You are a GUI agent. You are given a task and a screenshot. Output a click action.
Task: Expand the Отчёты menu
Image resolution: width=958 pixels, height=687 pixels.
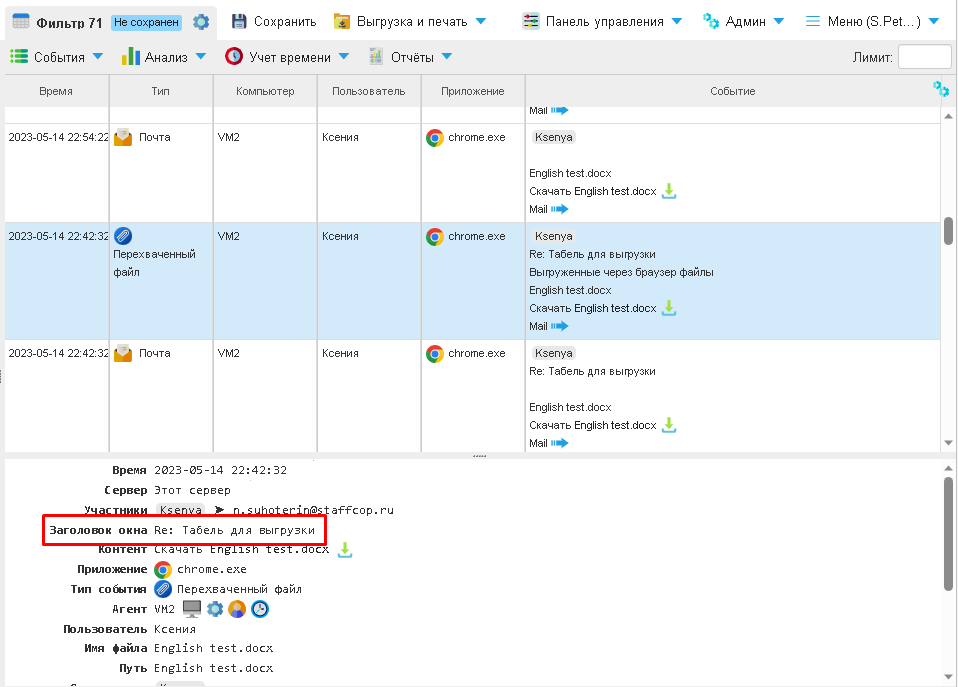410,57
